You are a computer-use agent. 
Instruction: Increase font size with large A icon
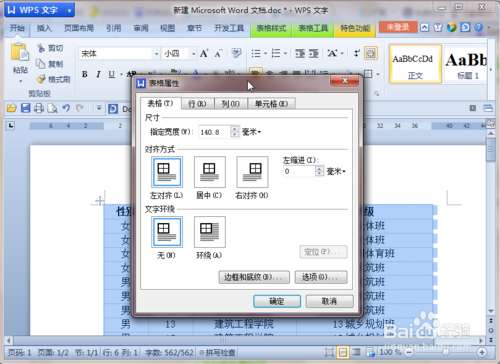pyautogui.click(x=204, y=53)
